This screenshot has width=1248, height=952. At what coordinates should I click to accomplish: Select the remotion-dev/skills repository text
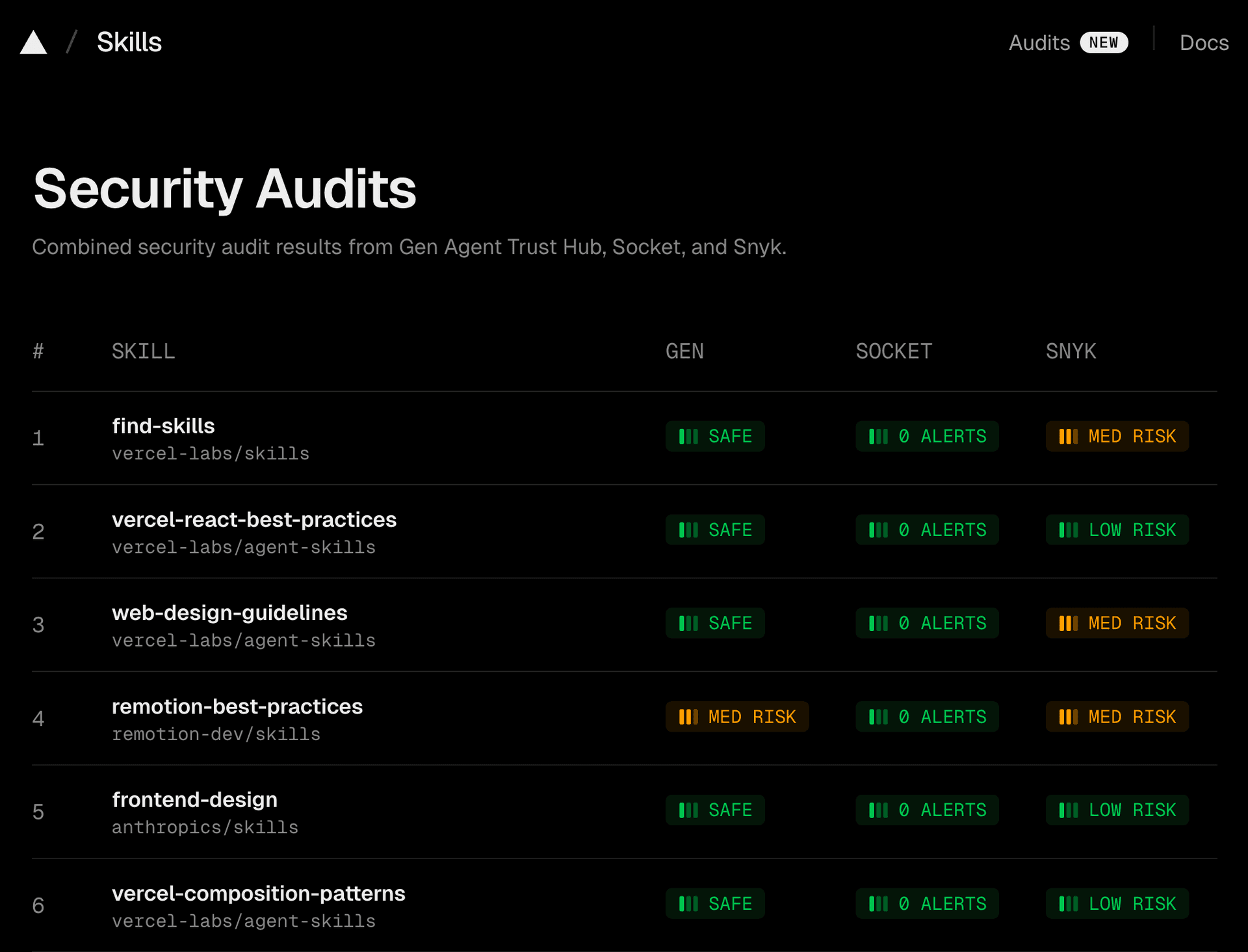click(x=216, y=734)
